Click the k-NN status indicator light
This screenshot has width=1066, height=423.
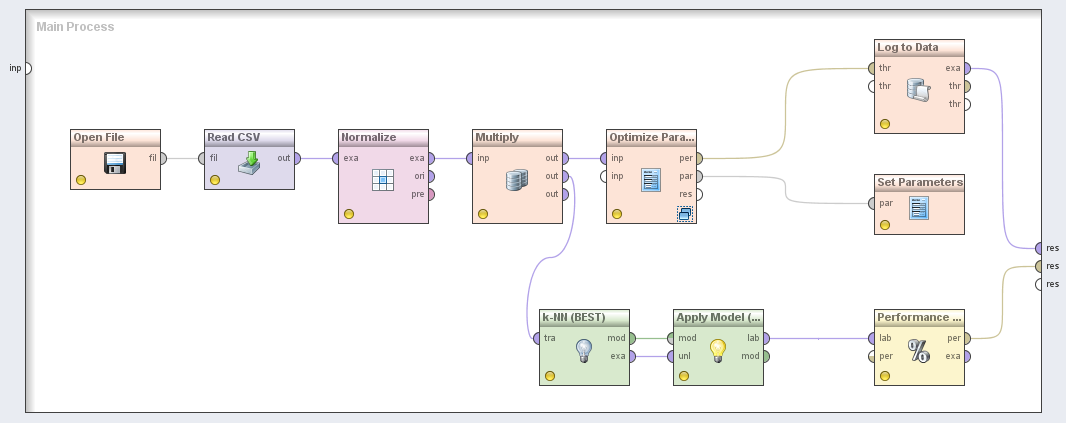tap(549, 377)
